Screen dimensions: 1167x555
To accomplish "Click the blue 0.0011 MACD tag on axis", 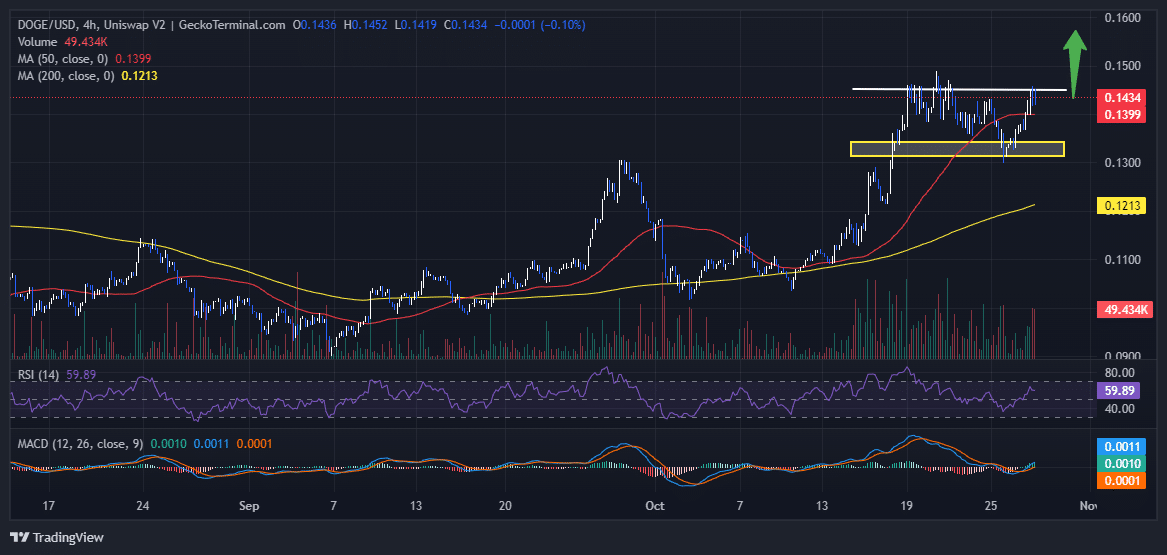I will pos(1120,448).
